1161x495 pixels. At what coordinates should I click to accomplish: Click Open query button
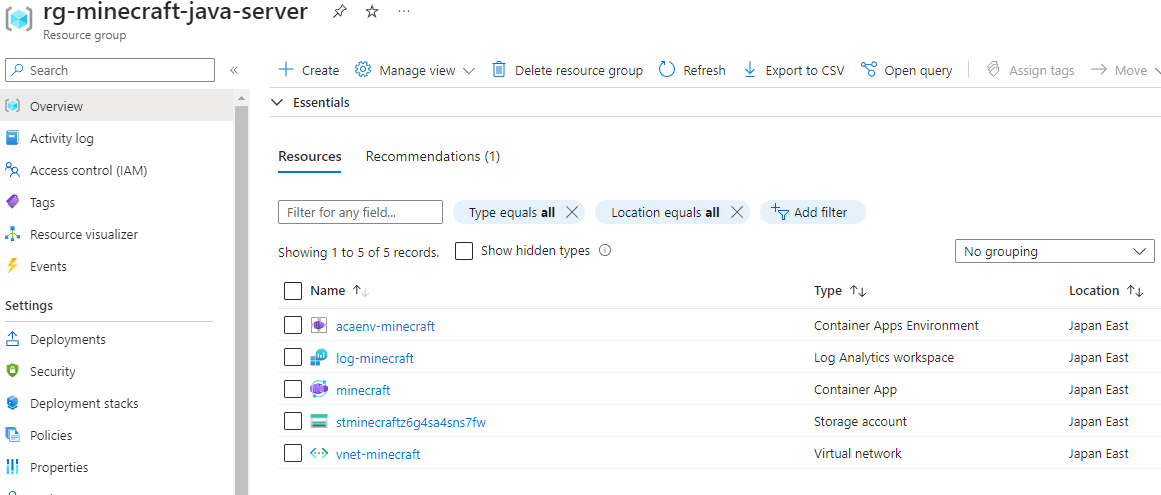pyautogui.click(x=907, y=70)
